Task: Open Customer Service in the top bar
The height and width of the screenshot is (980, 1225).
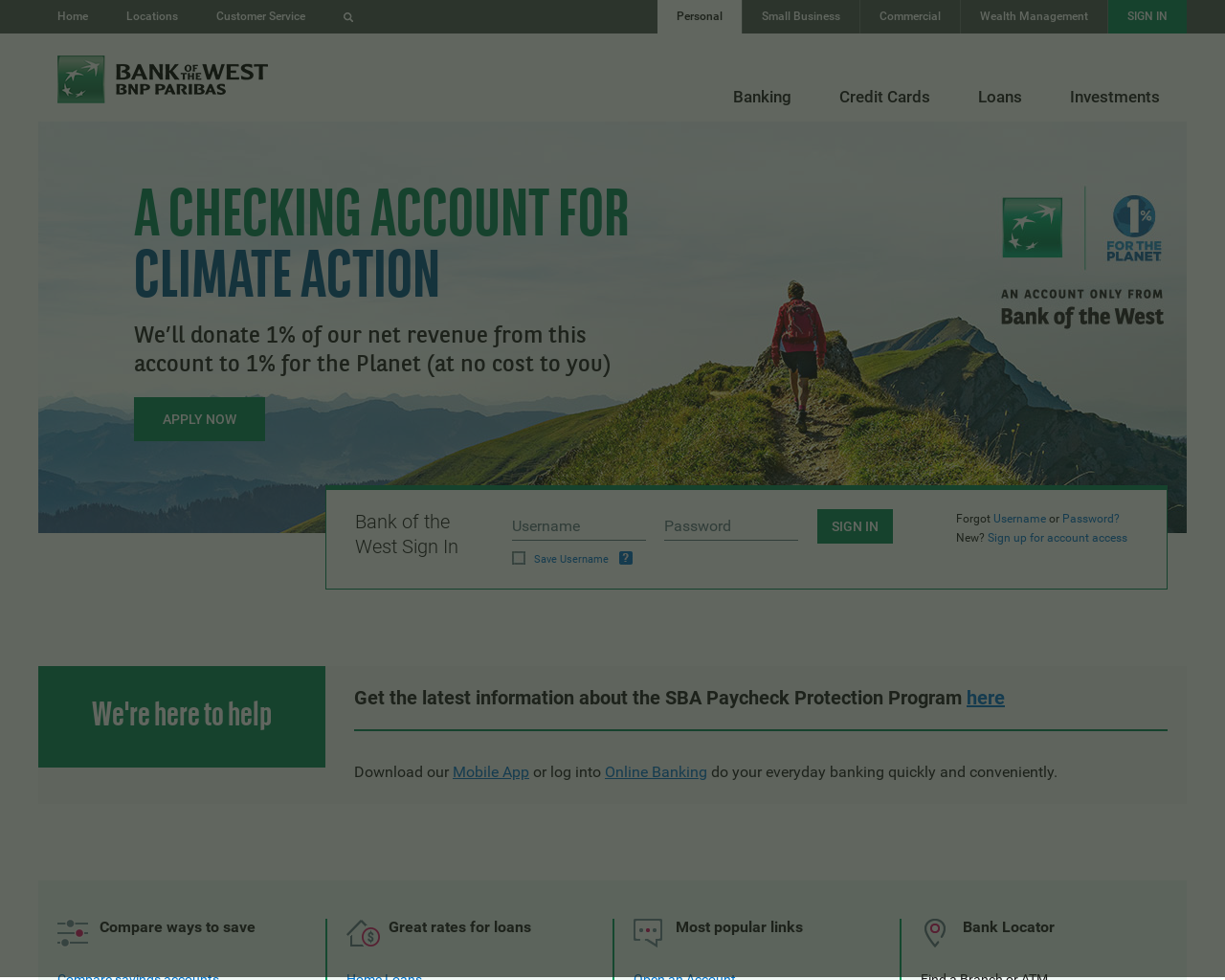Action: pos(260,16)
